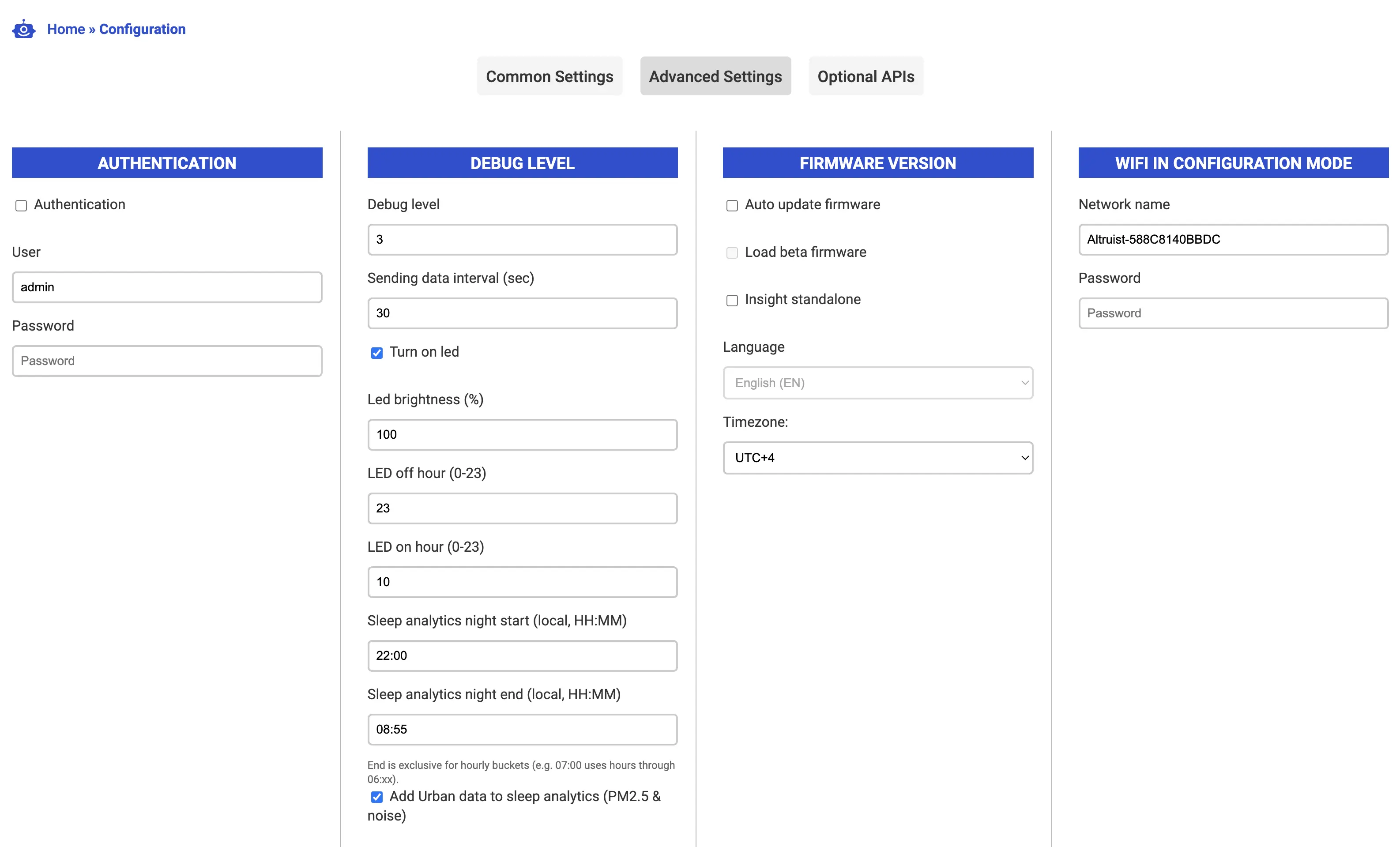The height and width of the screenshot is (847, 1400).
Task: Go to the Home breadcrumb link
Action: click(66, 29)
